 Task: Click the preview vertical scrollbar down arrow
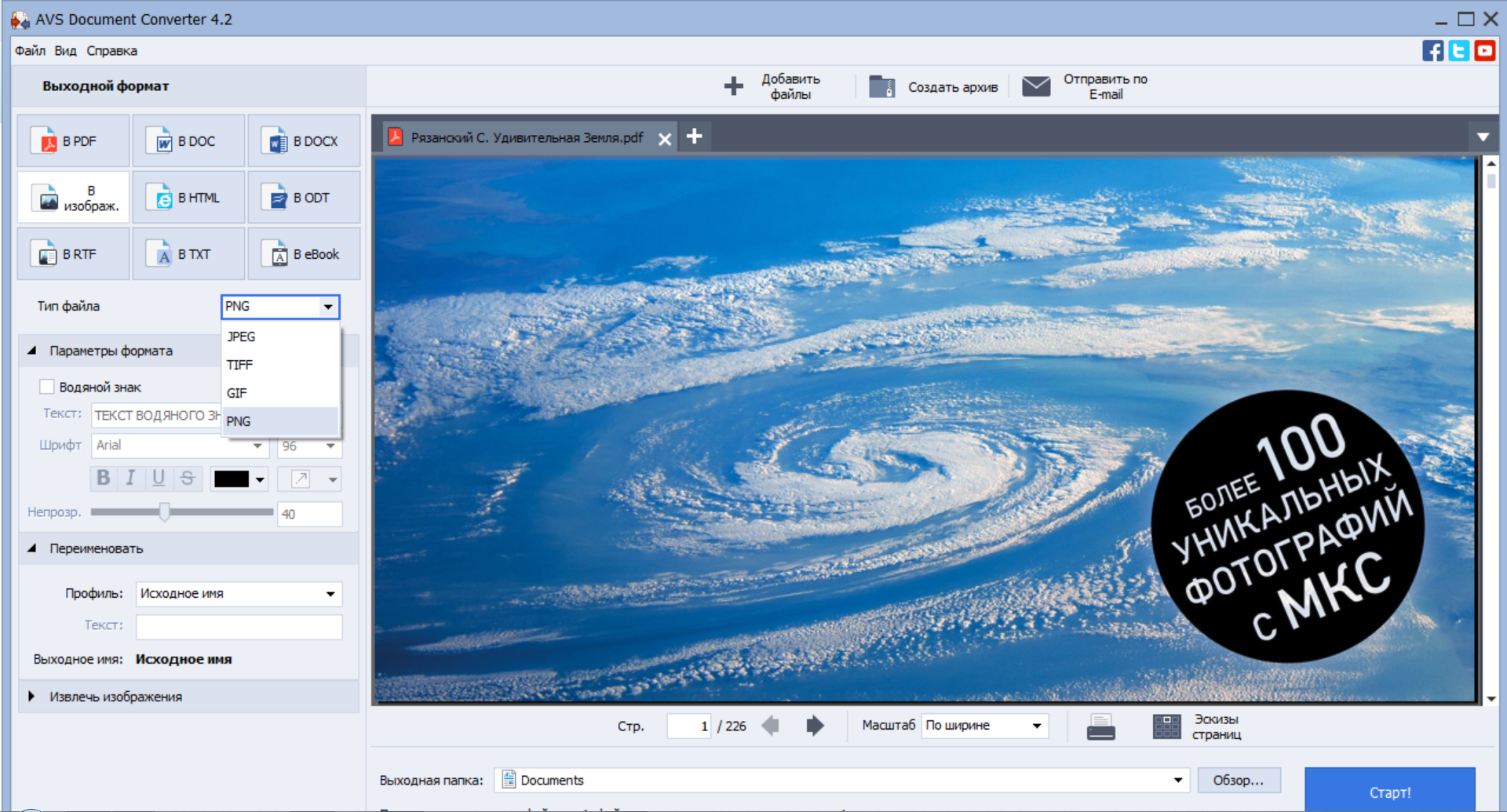tap(1491, 698)
